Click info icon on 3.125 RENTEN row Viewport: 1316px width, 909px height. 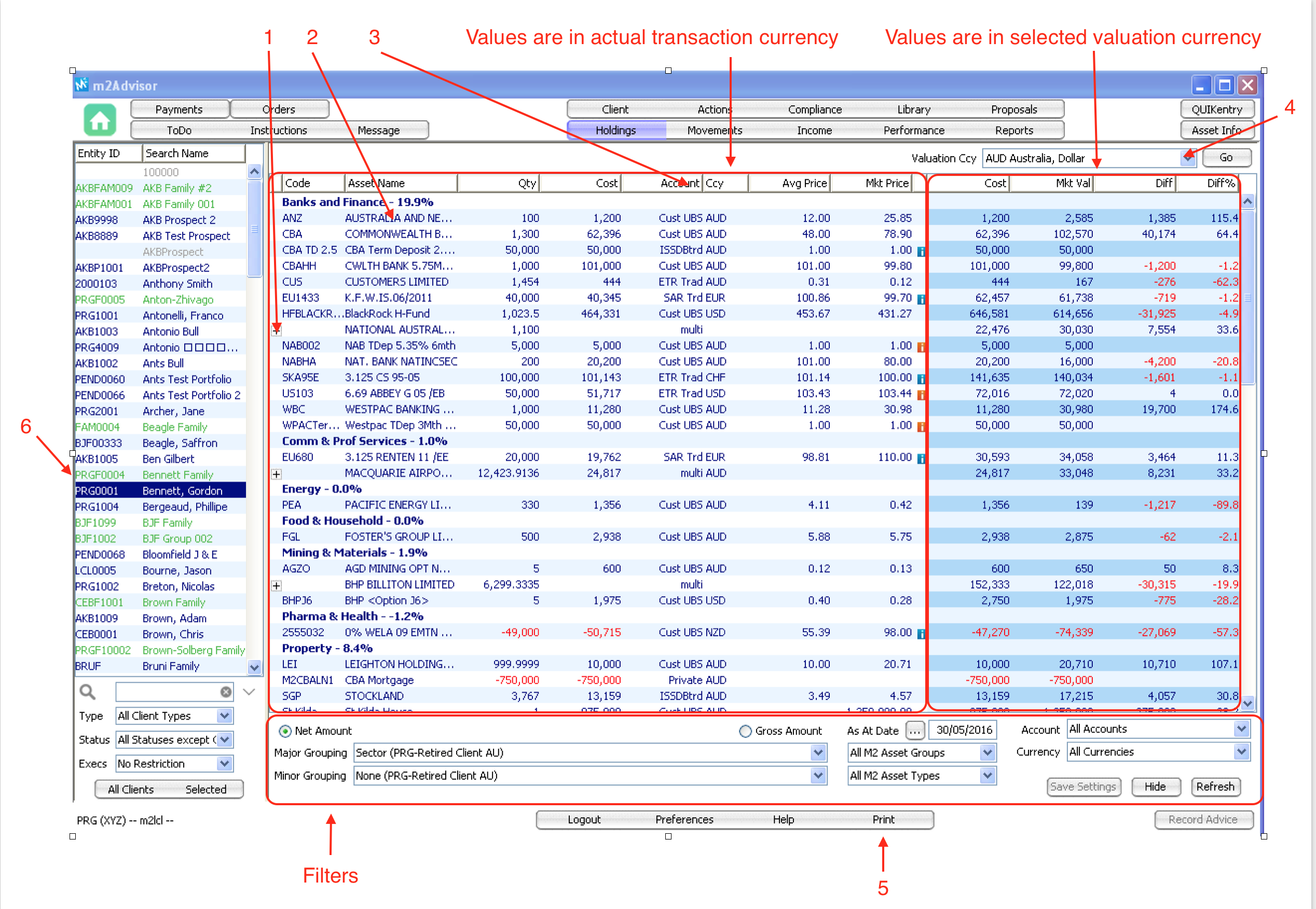pyautogui.click(x=921, y=458)
